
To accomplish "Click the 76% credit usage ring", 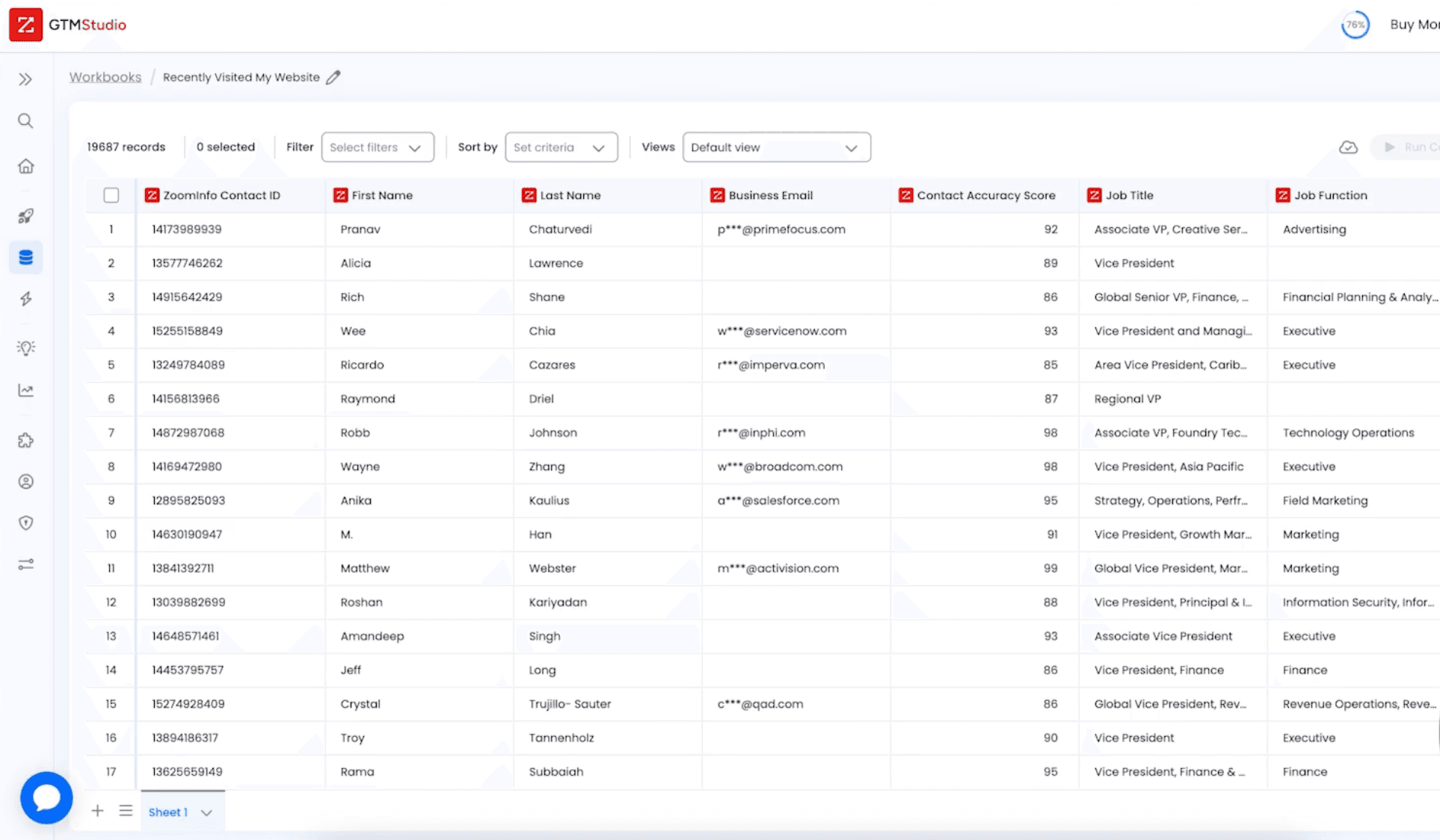I will tap(1355, 25).
